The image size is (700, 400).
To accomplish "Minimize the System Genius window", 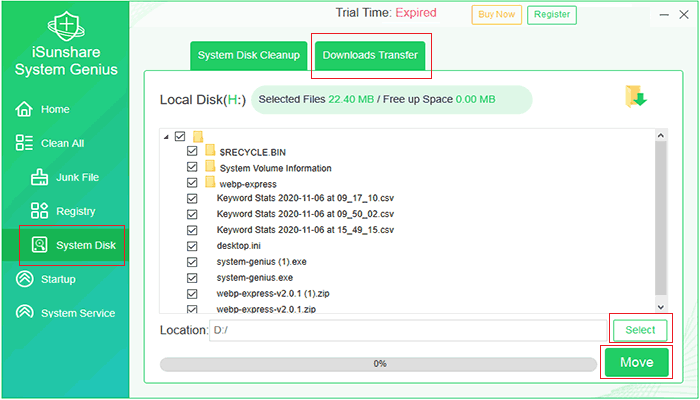I will coord(664,15).
